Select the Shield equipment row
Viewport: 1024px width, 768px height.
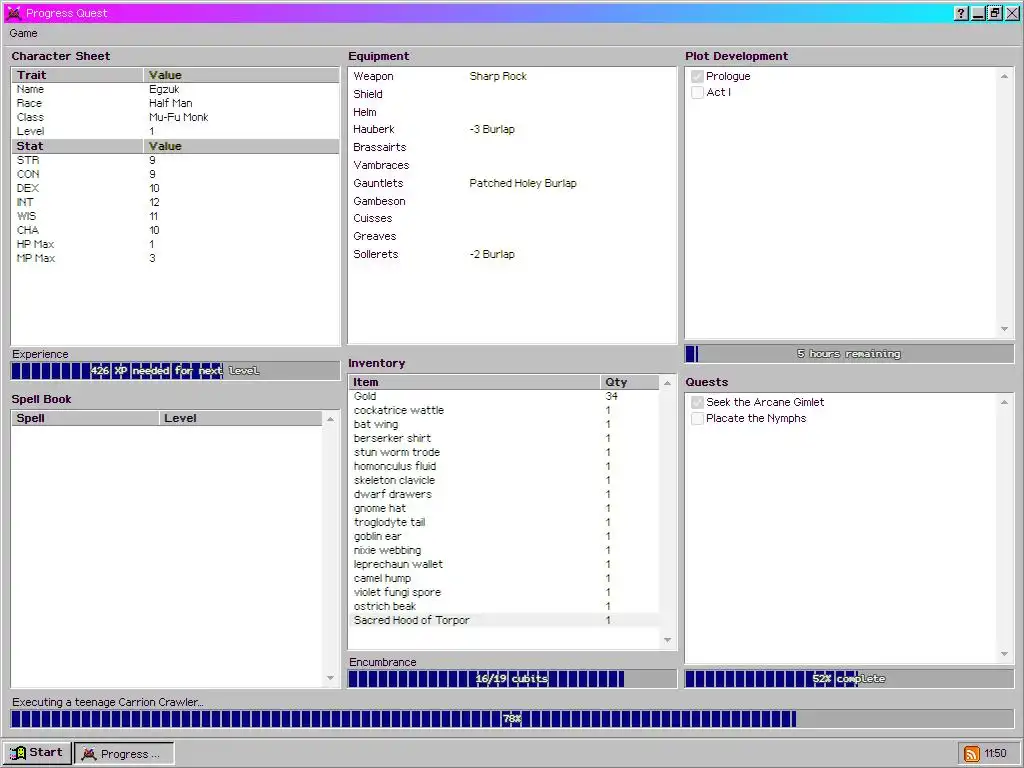(512, 94)
